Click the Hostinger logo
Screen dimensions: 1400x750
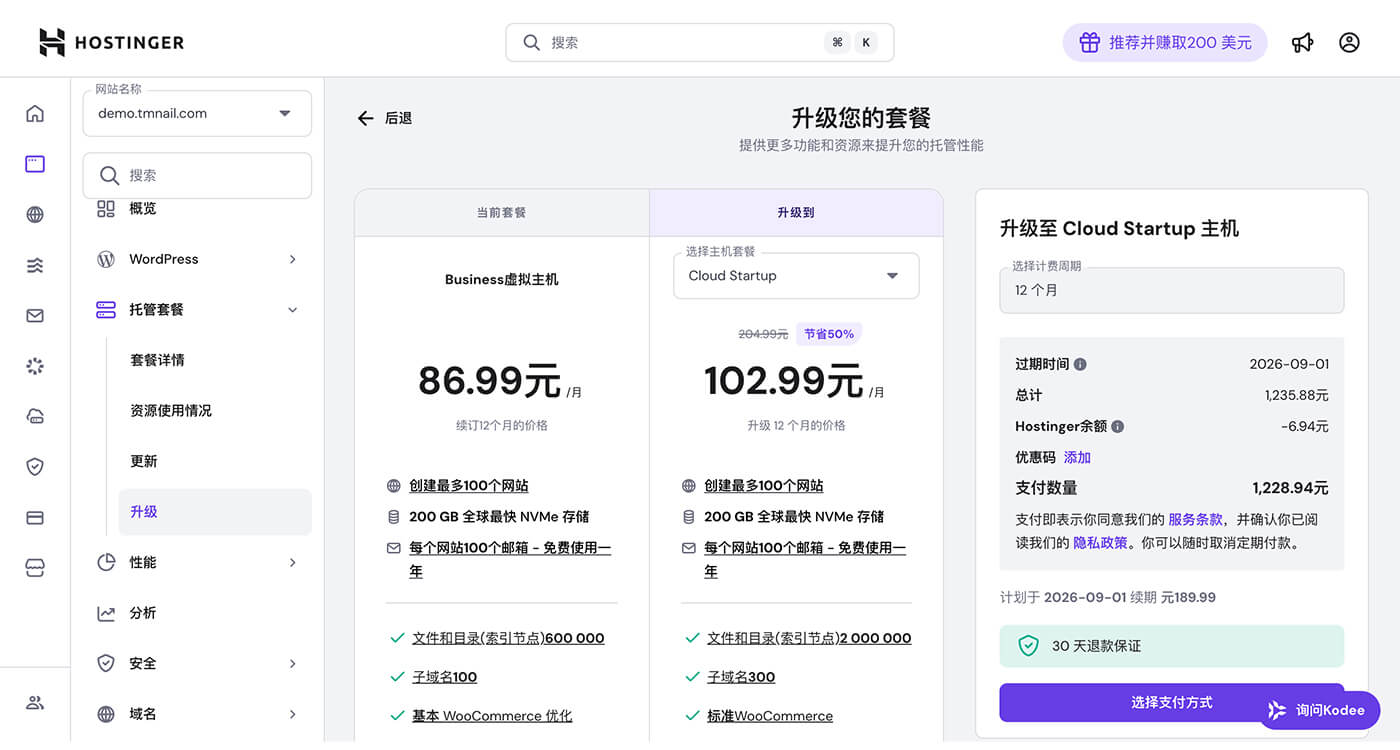click(x=111, y=42)
